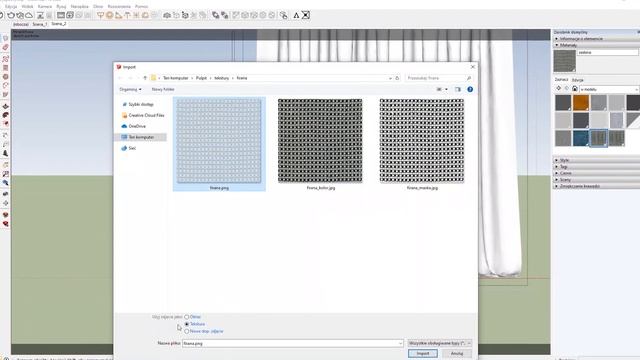This screenshot has width=640, height=360.
Task: Open the Widok menu
Action: [27, 7]
